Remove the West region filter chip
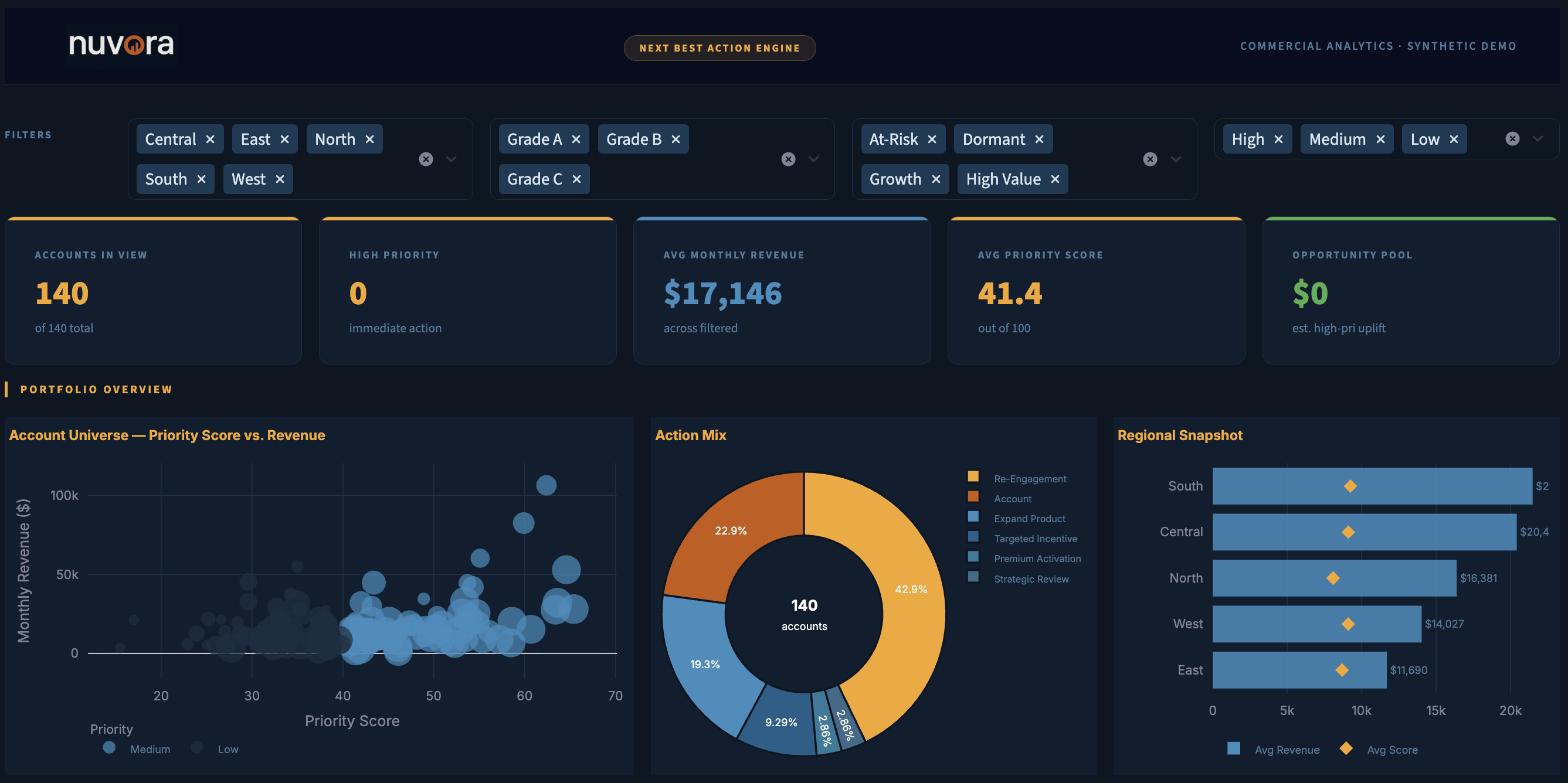Screen dimensions: 1568x783 (x=279, y=179)
